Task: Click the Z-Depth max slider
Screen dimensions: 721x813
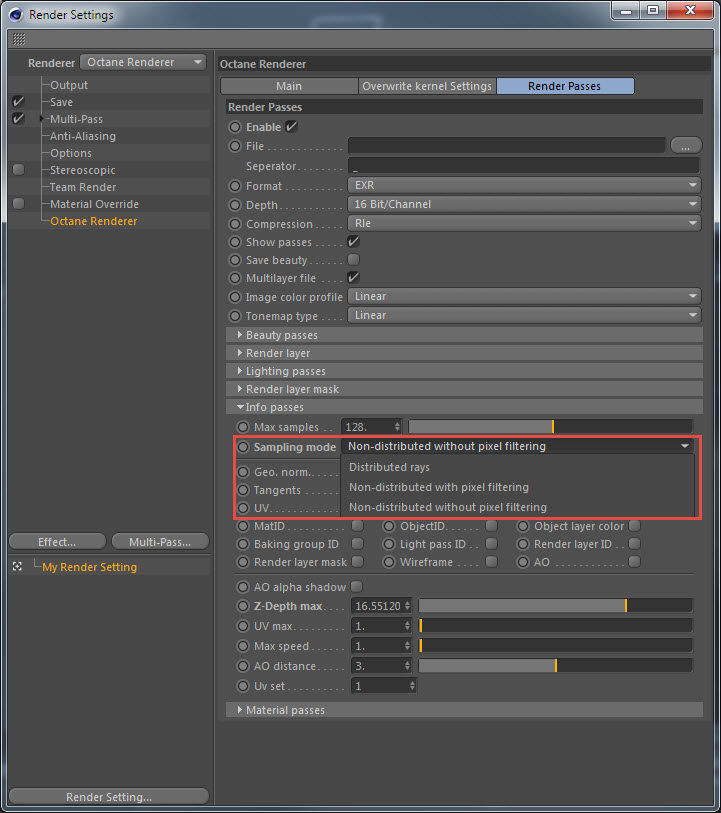Action: pos(556,605)
